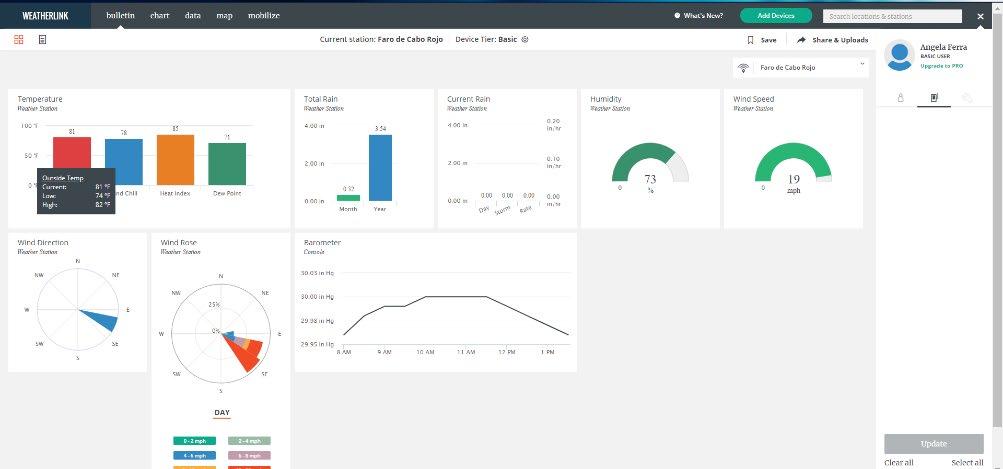Select the DAY range under Wind Rose

(x=222, y=413)
